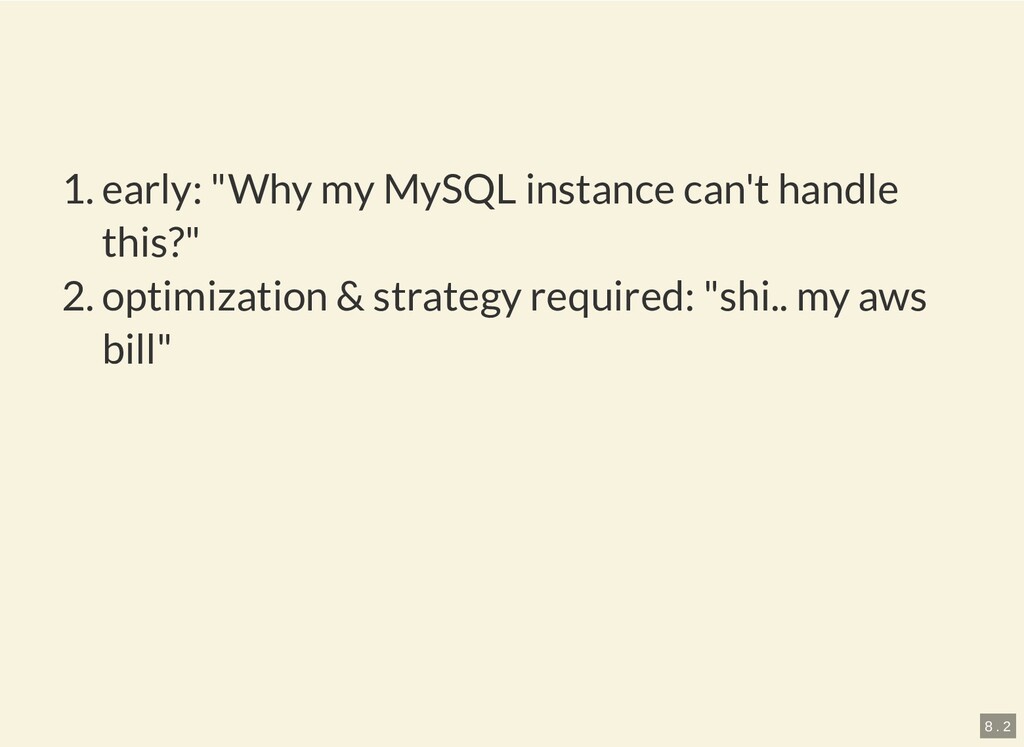Click the ampersand in item two
The width and height of the screenshot is (1024, 747).
[x=349, y=297]
